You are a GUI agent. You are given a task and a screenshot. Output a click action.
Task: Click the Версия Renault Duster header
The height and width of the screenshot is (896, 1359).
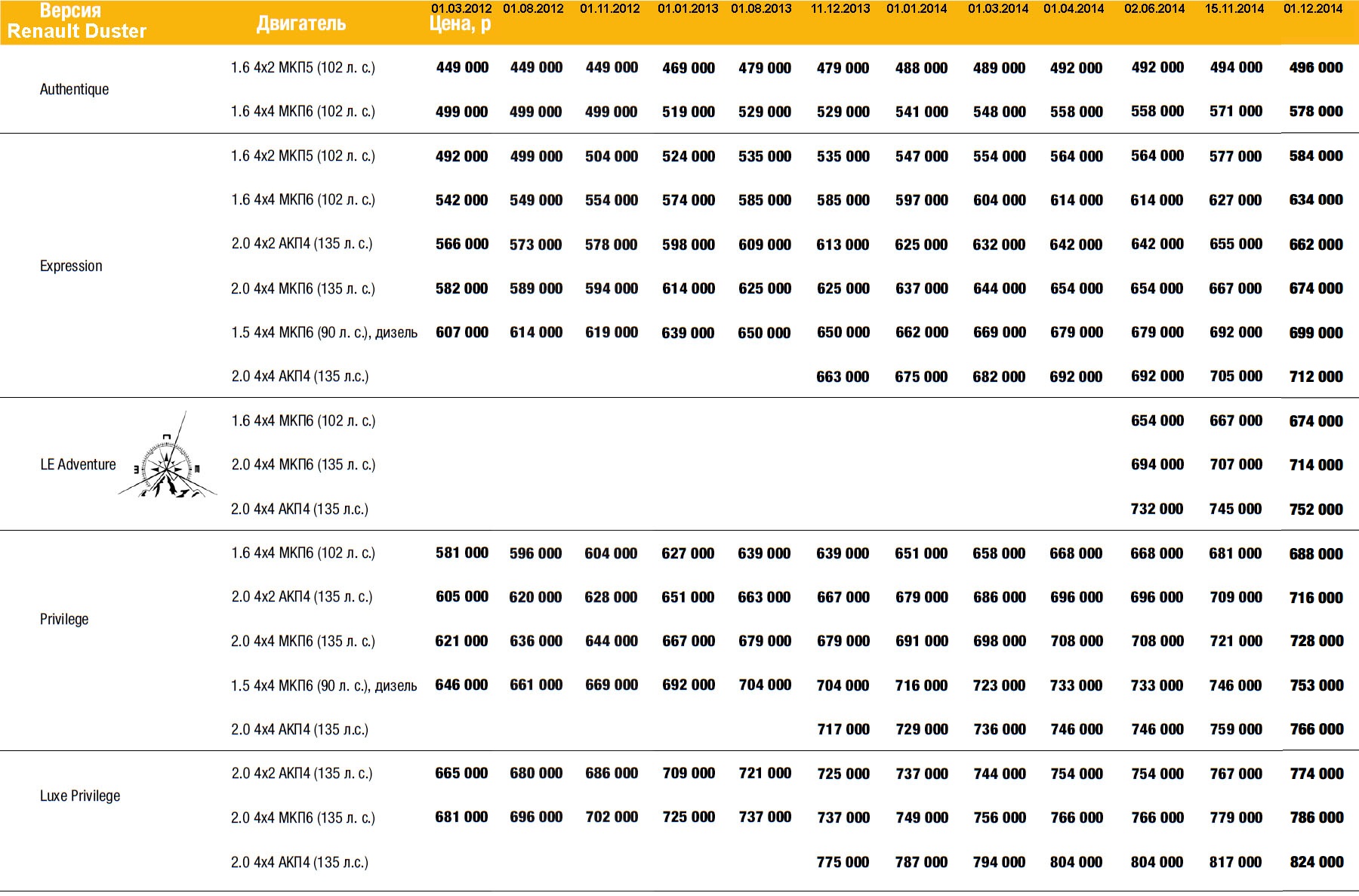(x=76, y=21)
